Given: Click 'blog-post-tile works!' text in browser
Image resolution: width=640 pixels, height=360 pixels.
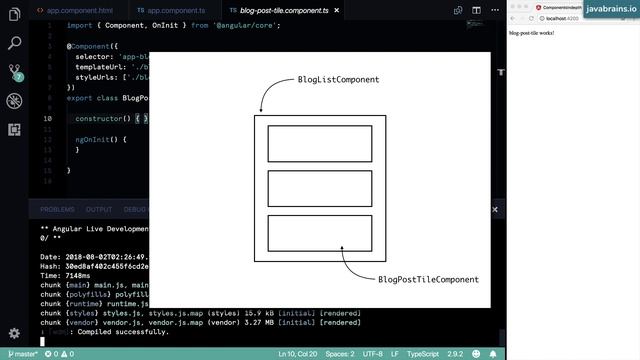Looking at the screenshot, I should [x=531, y=33].
